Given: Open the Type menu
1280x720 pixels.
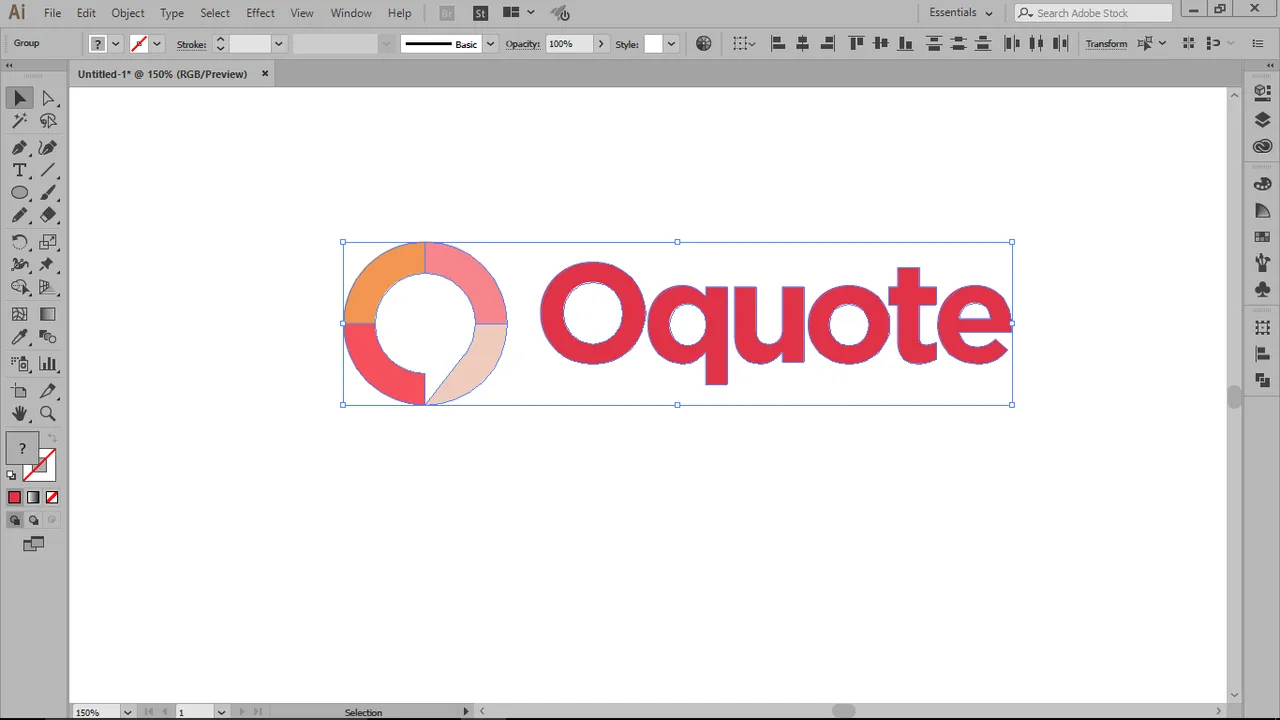Looking at the screenshot, I should [x=172, y=13].
